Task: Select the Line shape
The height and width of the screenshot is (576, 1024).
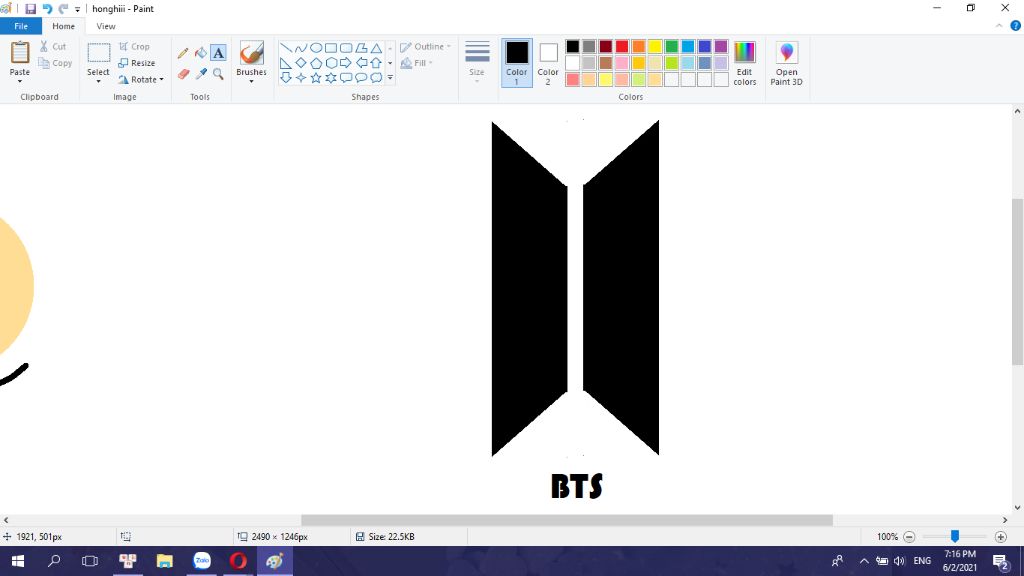Action: [286, 48]
